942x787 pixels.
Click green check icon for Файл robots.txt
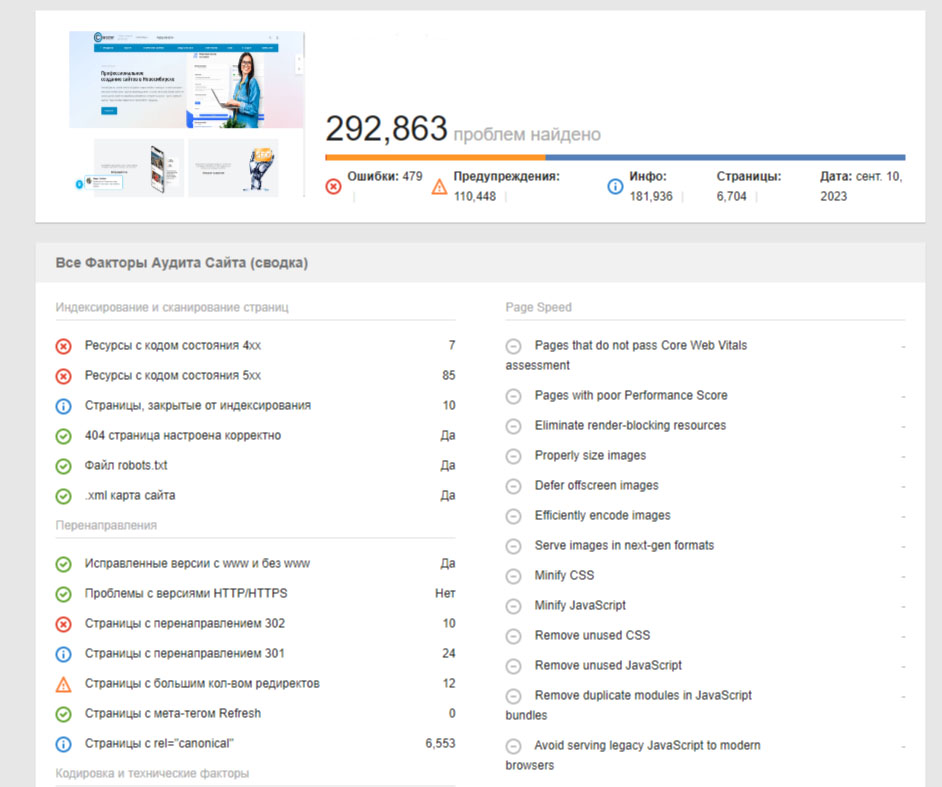click(64, 466)
